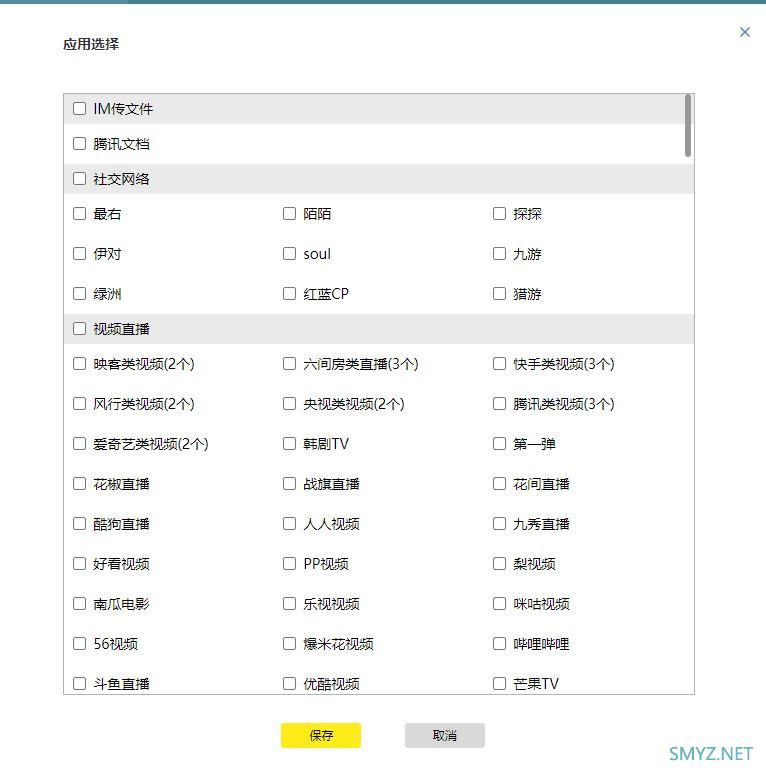Select the 56视频 checkbox
This screenshot has width=766, height=773.
(x=79, y=643)
